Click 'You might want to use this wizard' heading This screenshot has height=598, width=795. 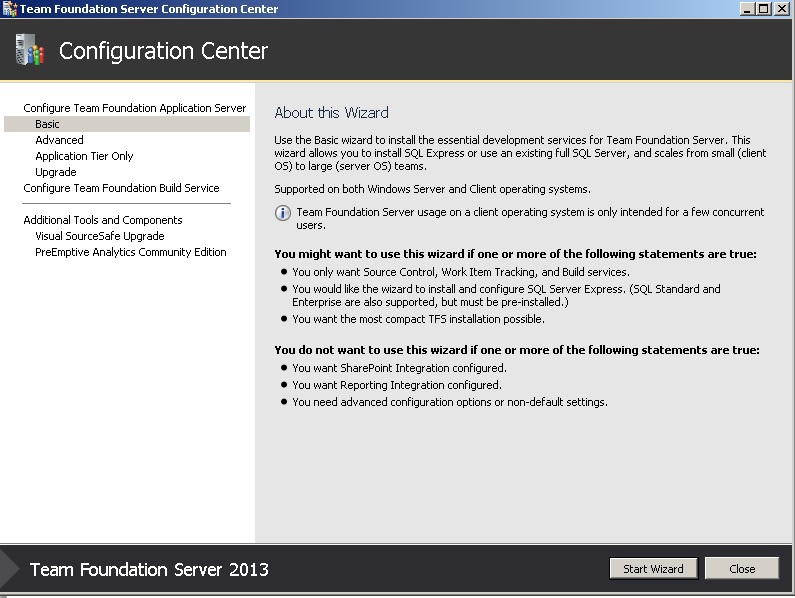pos(515,254)
